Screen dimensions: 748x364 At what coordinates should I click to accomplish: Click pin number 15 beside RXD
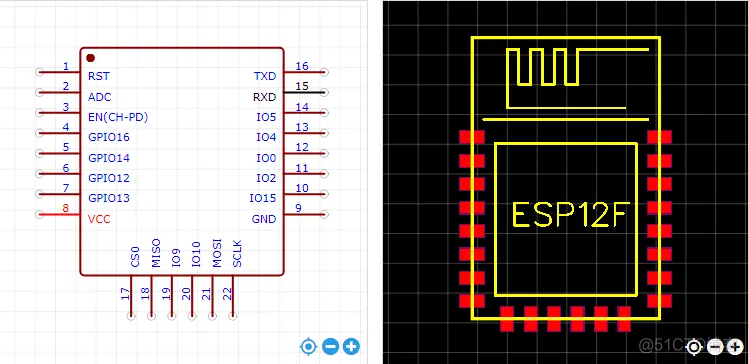(x=302, y=86)
